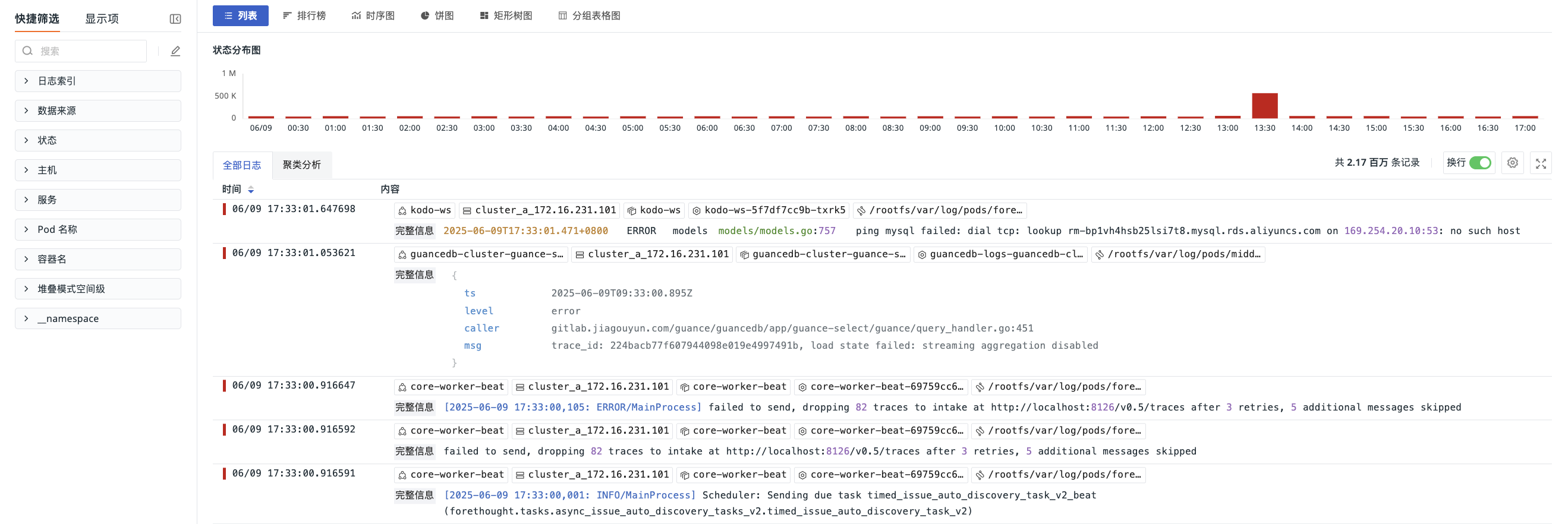
Task: Collapse the quick filter sidebar panel
Action: (x=175, y=19)
